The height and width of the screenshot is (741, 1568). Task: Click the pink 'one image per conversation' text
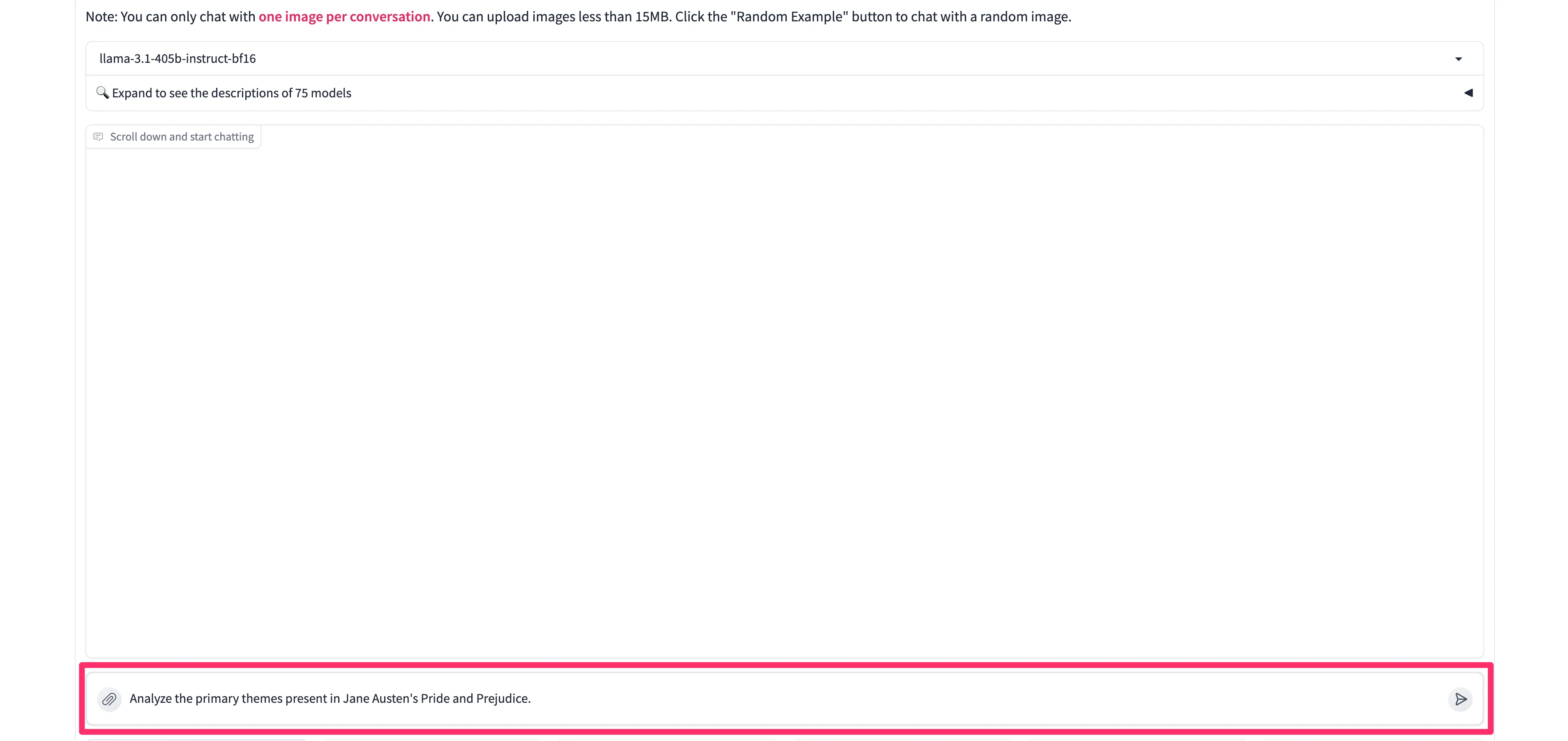click(344, 16)
